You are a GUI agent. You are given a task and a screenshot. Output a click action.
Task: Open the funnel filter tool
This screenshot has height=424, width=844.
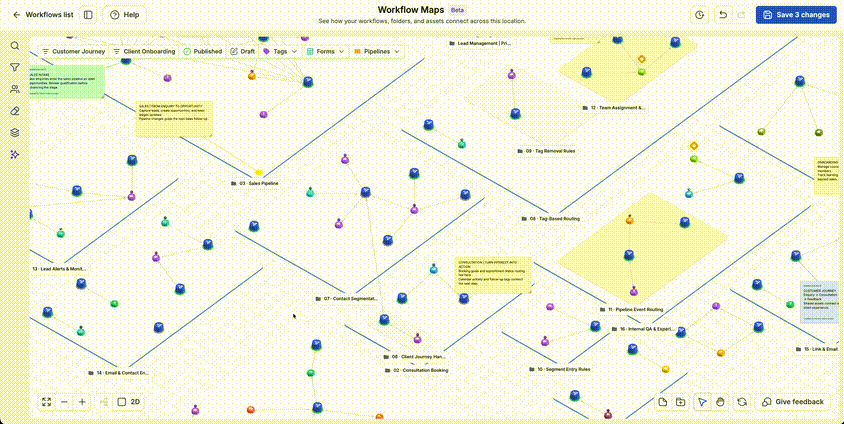point(15,67)
